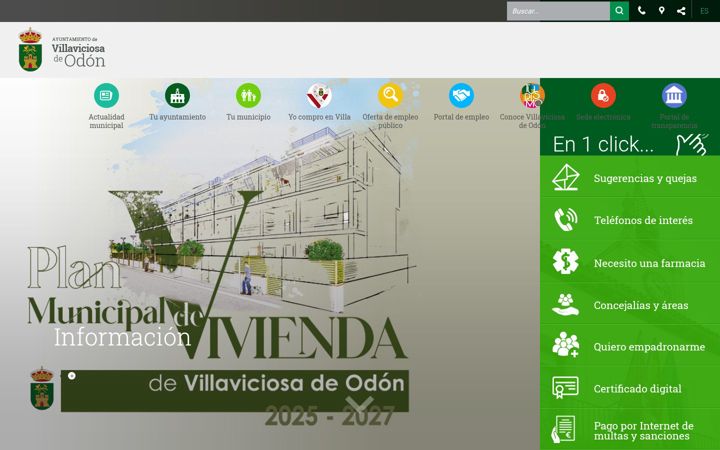Open Quiero empadronarme link
Viewport: 720px width, 450px height.
coord(649,347)
